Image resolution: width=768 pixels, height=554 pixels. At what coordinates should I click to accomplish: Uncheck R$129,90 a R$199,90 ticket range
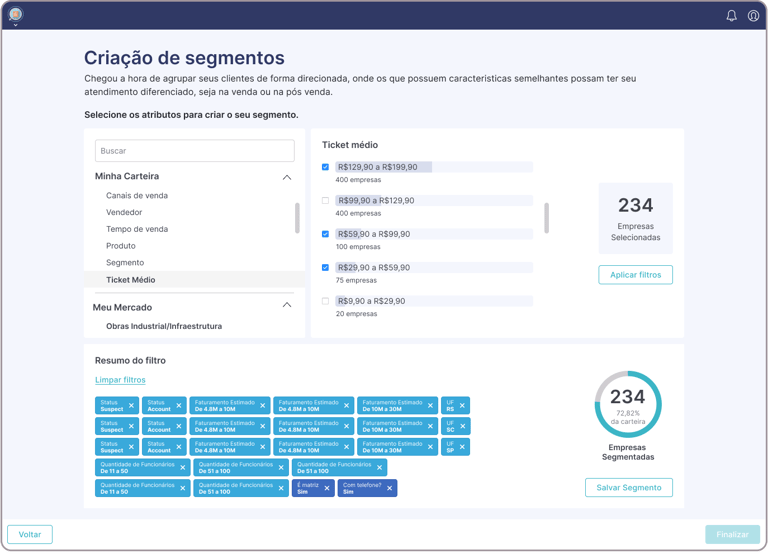pyautogui.click(x=325, y=167)
